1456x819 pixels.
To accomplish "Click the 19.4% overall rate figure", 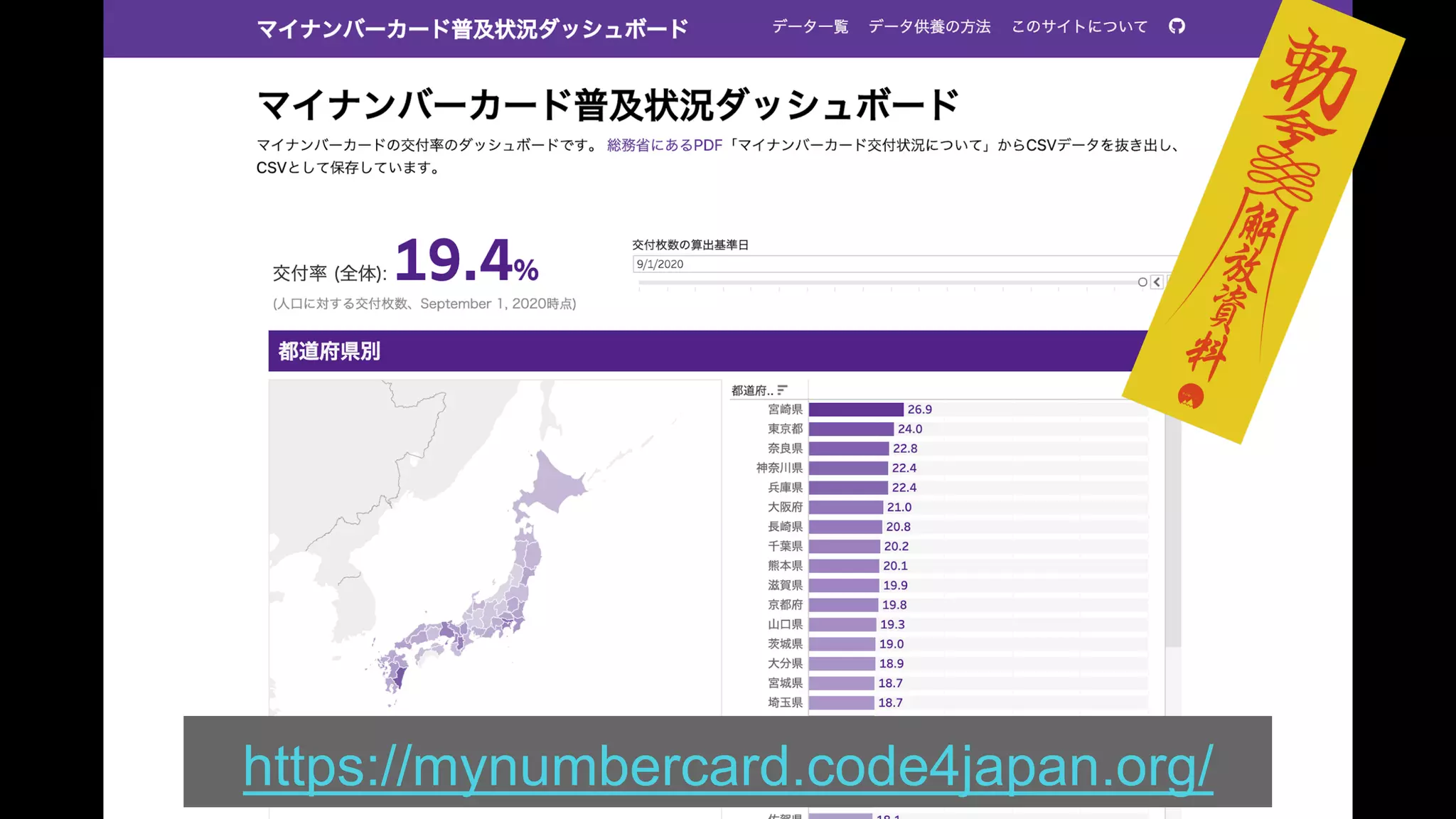I will point(467,260).
